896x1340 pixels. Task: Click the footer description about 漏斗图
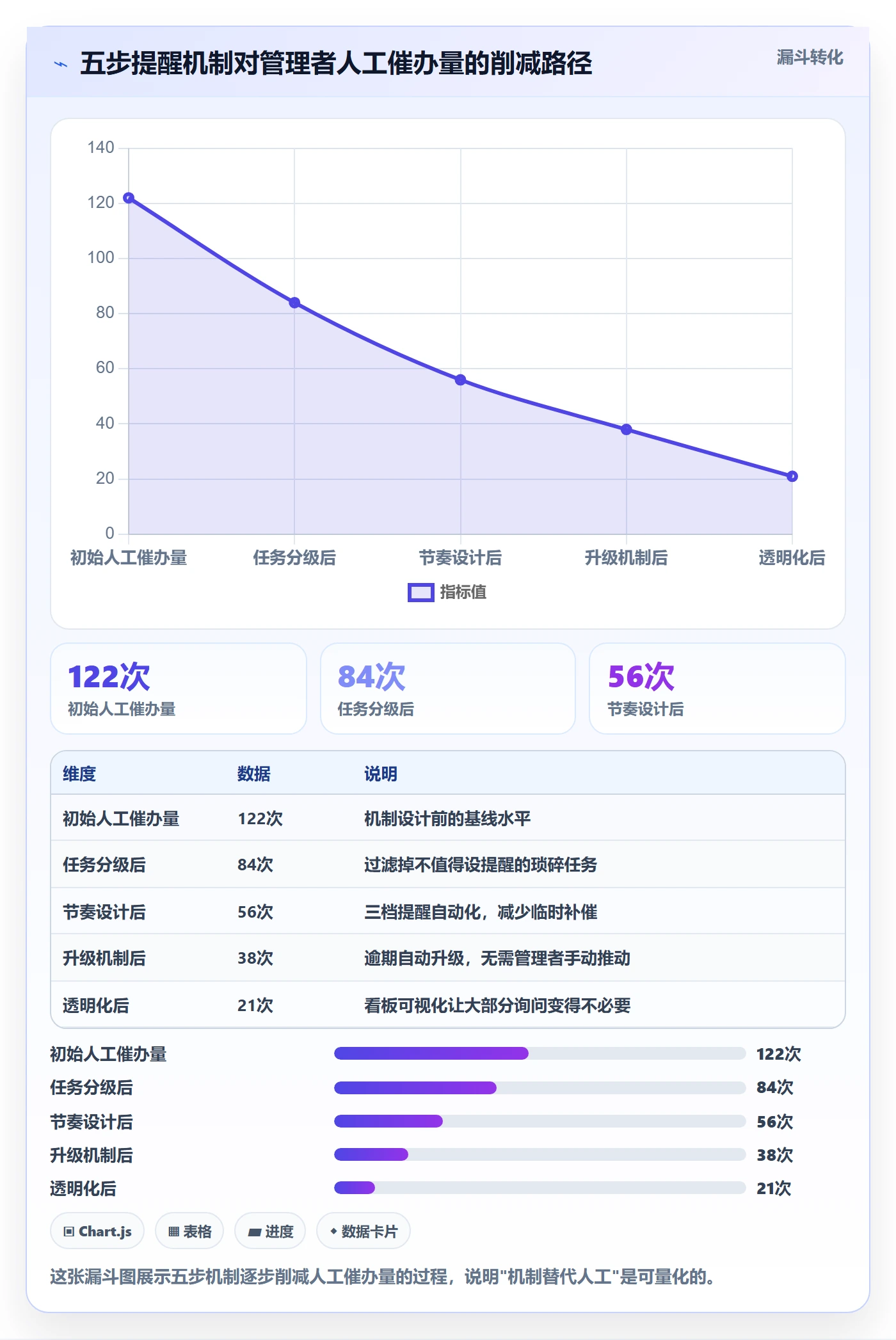click(383, 1277)
